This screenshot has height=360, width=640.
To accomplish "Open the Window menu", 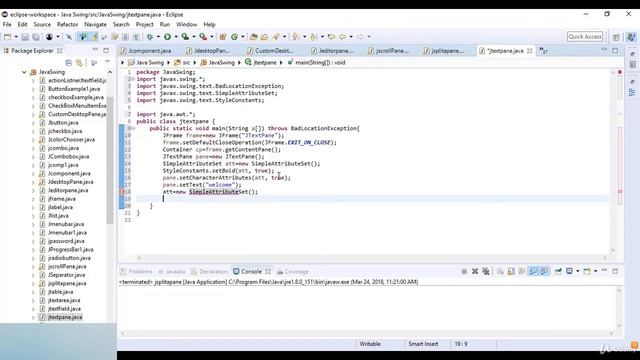I will (x=187, y=24).
